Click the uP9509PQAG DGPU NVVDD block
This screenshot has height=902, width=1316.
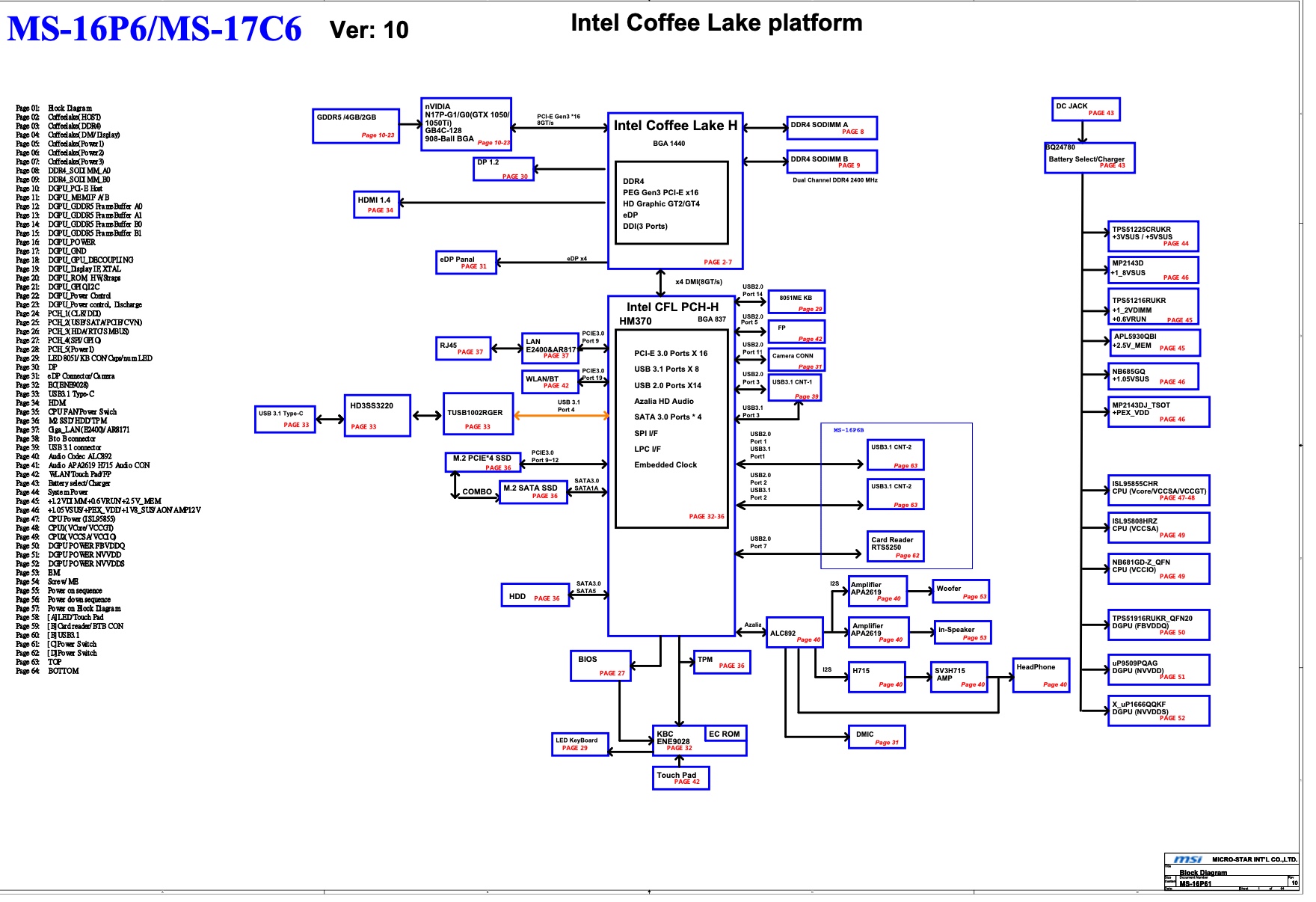[x=1158, y=670]
